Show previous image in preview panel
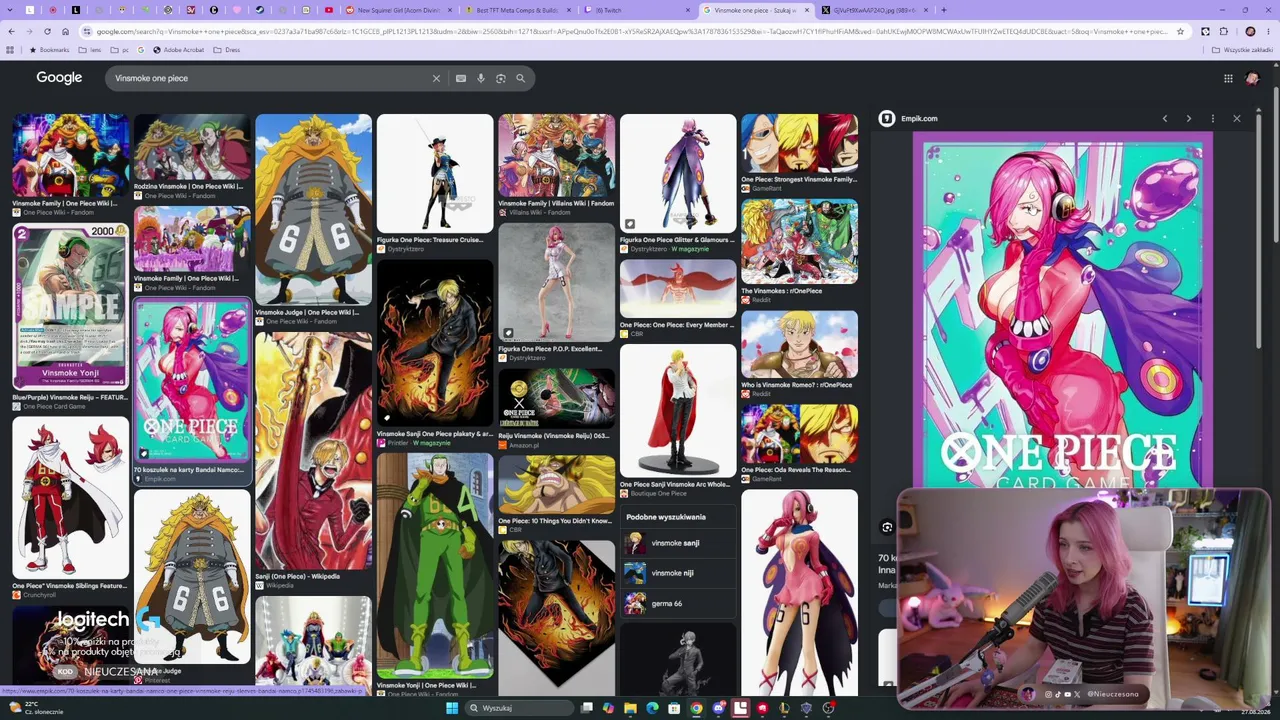The height and width of the screenshot is (720, 1280). (x=1164, y=118)
